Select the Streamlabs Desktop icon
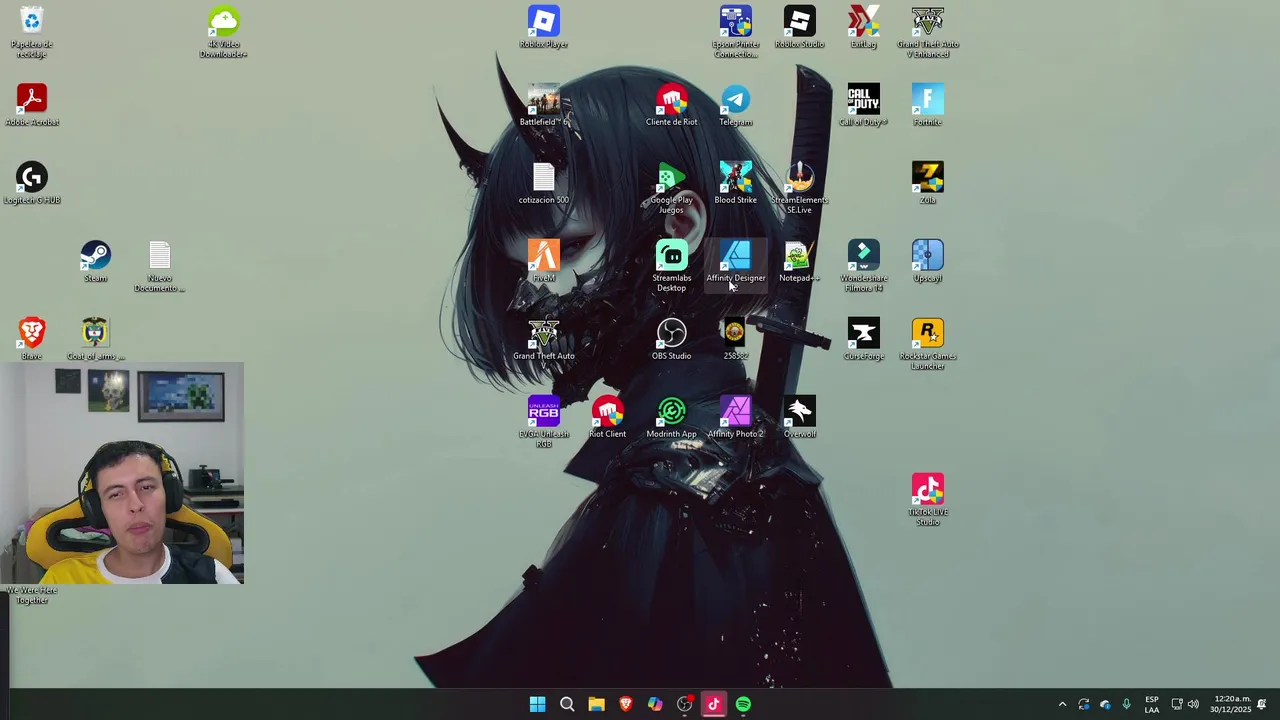 click(x=672, y=266)
